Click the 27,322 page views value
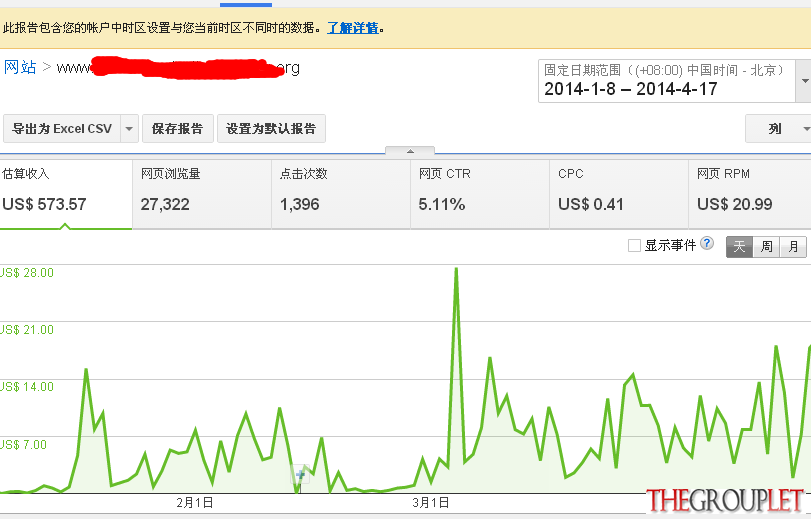Image resolution: width=811 pixels, height=519 pixels. [x=165, y=204]
